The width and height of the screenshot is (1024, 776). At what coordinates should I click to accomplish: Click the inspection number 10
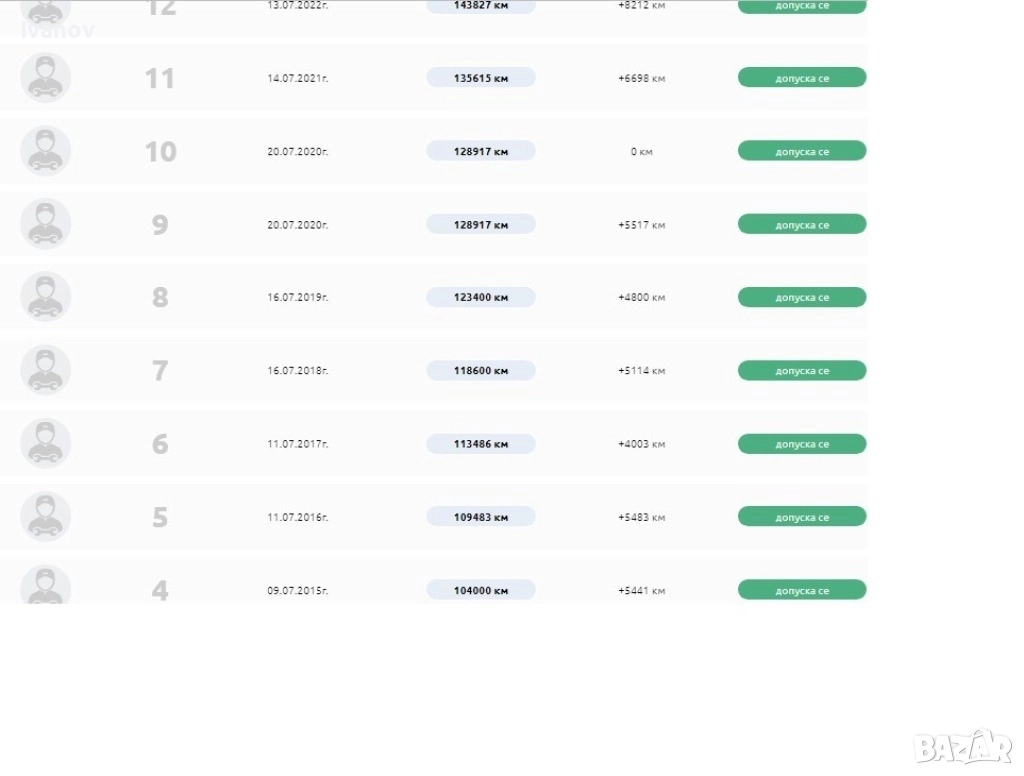(160, 151)
